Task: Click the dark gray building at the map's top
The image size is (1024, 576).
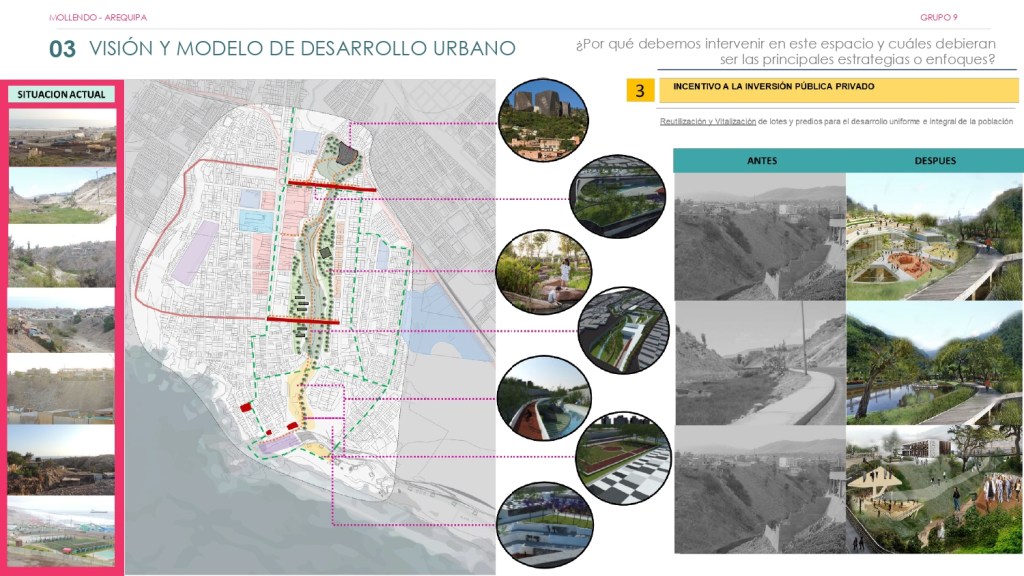Action: [x=347, y=153]
